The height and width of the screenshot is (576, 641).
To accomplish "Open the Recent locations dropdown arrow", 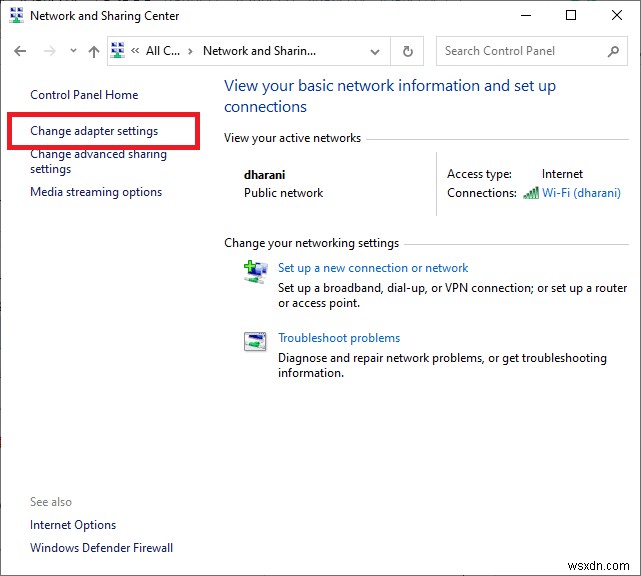I will [71, 51].
